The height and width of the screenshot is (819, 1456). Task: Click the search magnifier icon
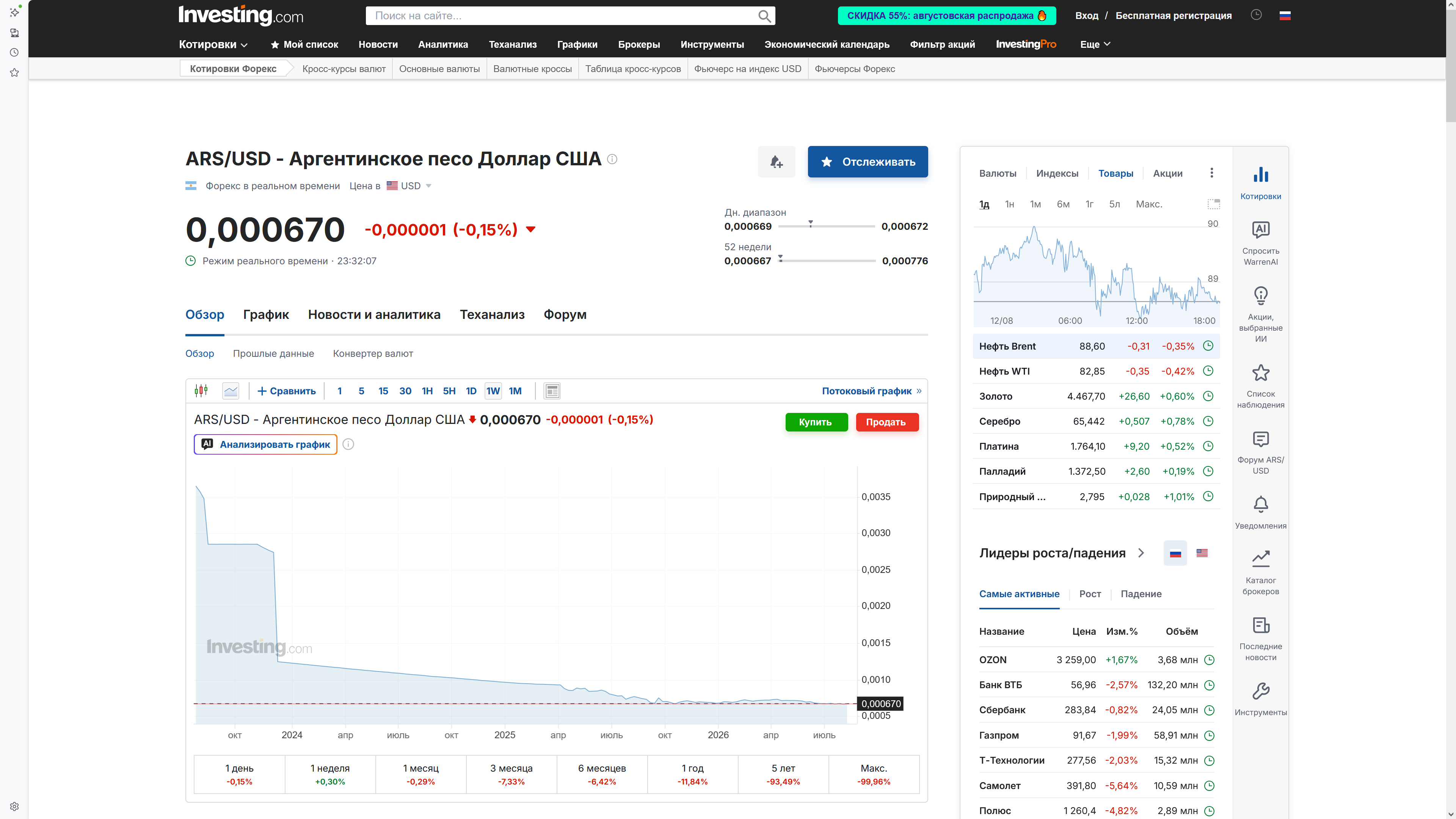764,16
